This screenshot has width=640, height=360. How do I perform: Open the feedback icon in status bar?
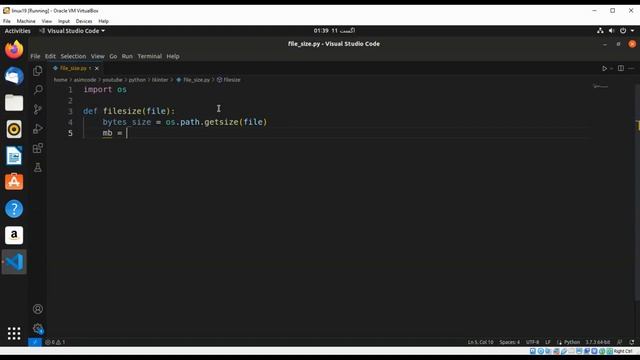(620, 342)
